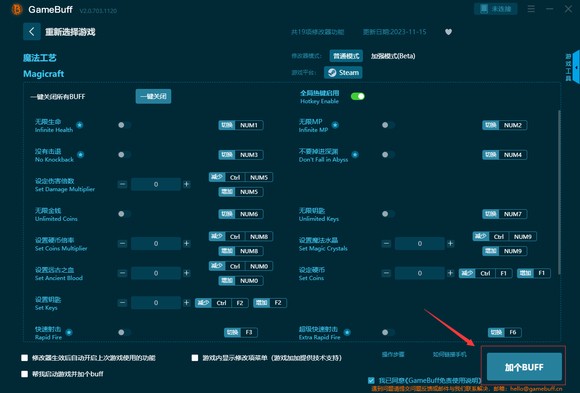This screenshot has height=393, width=580.
Task: Select the Steam platform button
Action: click(343, 73)
